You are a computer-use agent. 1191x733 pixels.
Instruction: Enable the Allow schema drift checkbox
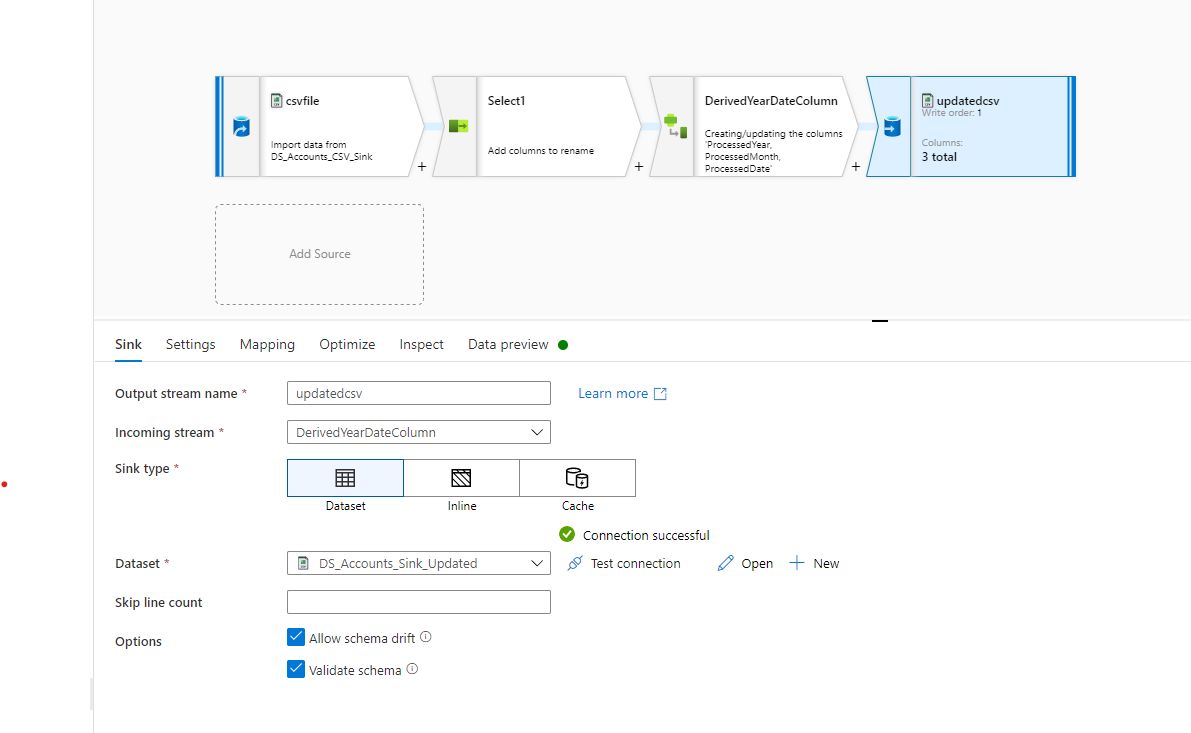pos(296,636)
